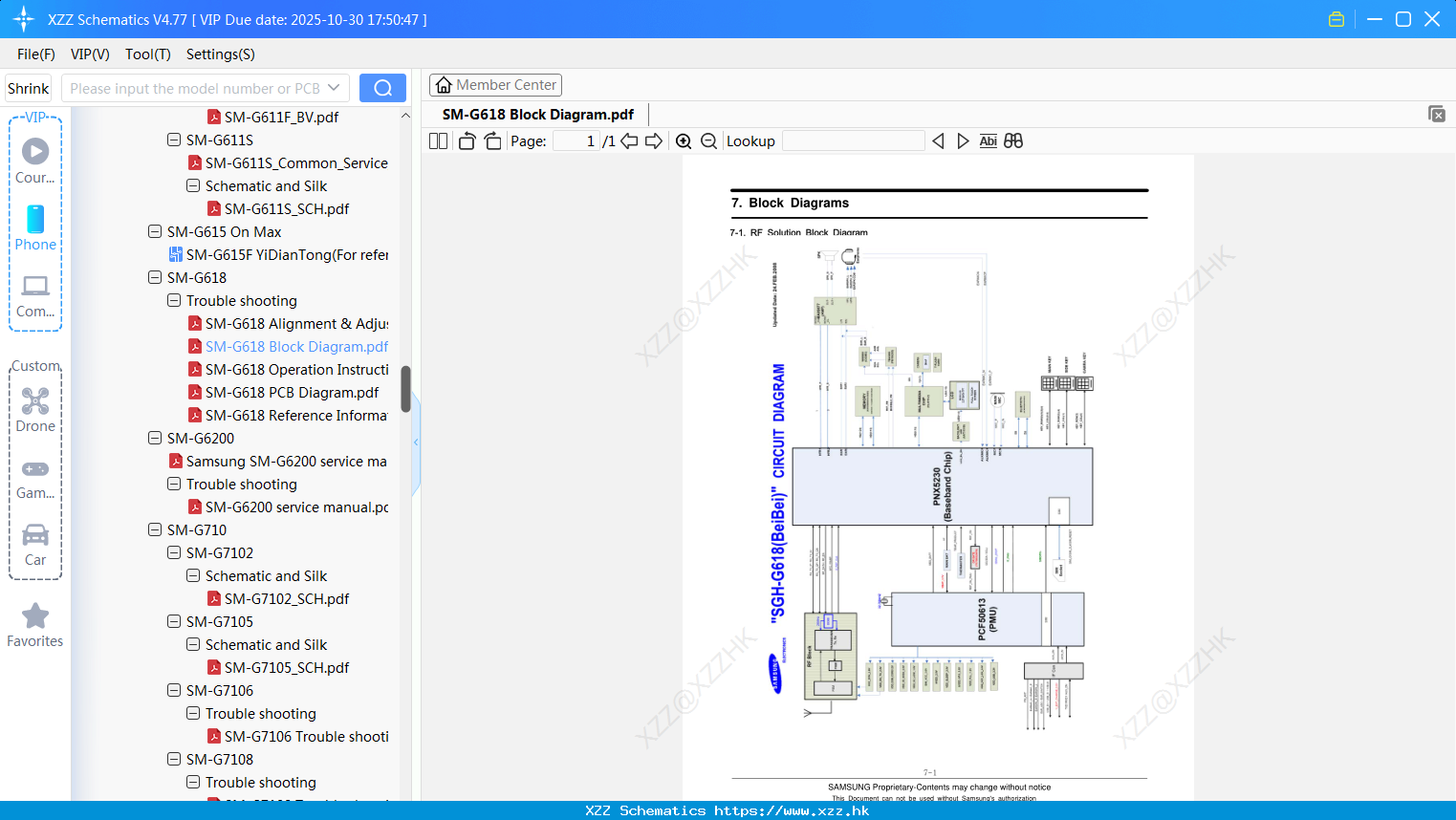Viewport: 1456px width, 820px height.
Task: Click the tree panel vertical scrollbar
Action: [x=405, y=388]
